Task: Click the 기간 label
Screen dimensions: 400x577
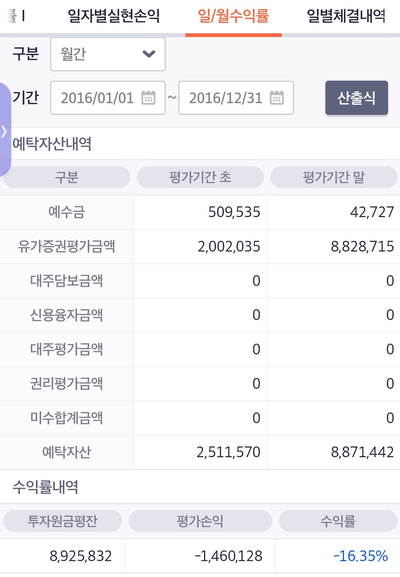Action: tap(25, 98)
